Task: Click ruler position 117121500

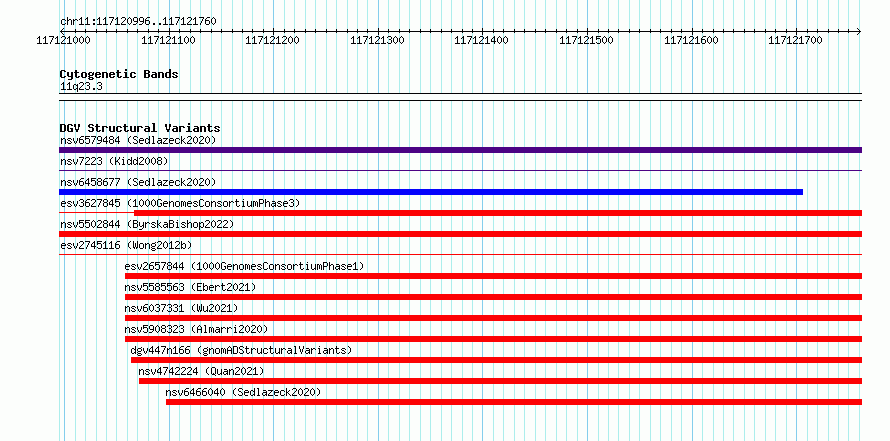Action: tap(587, 40)
